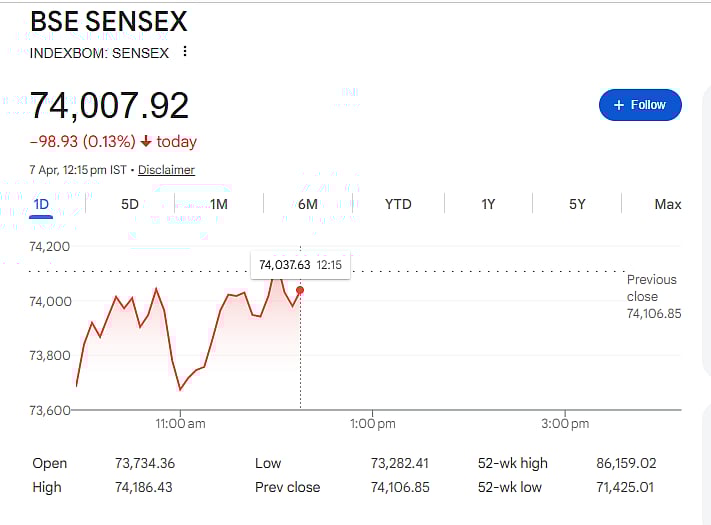This screenshot has height=525, width=711.
Task: Click the plus icon in Follow button
Action: (x=619, y=105)
